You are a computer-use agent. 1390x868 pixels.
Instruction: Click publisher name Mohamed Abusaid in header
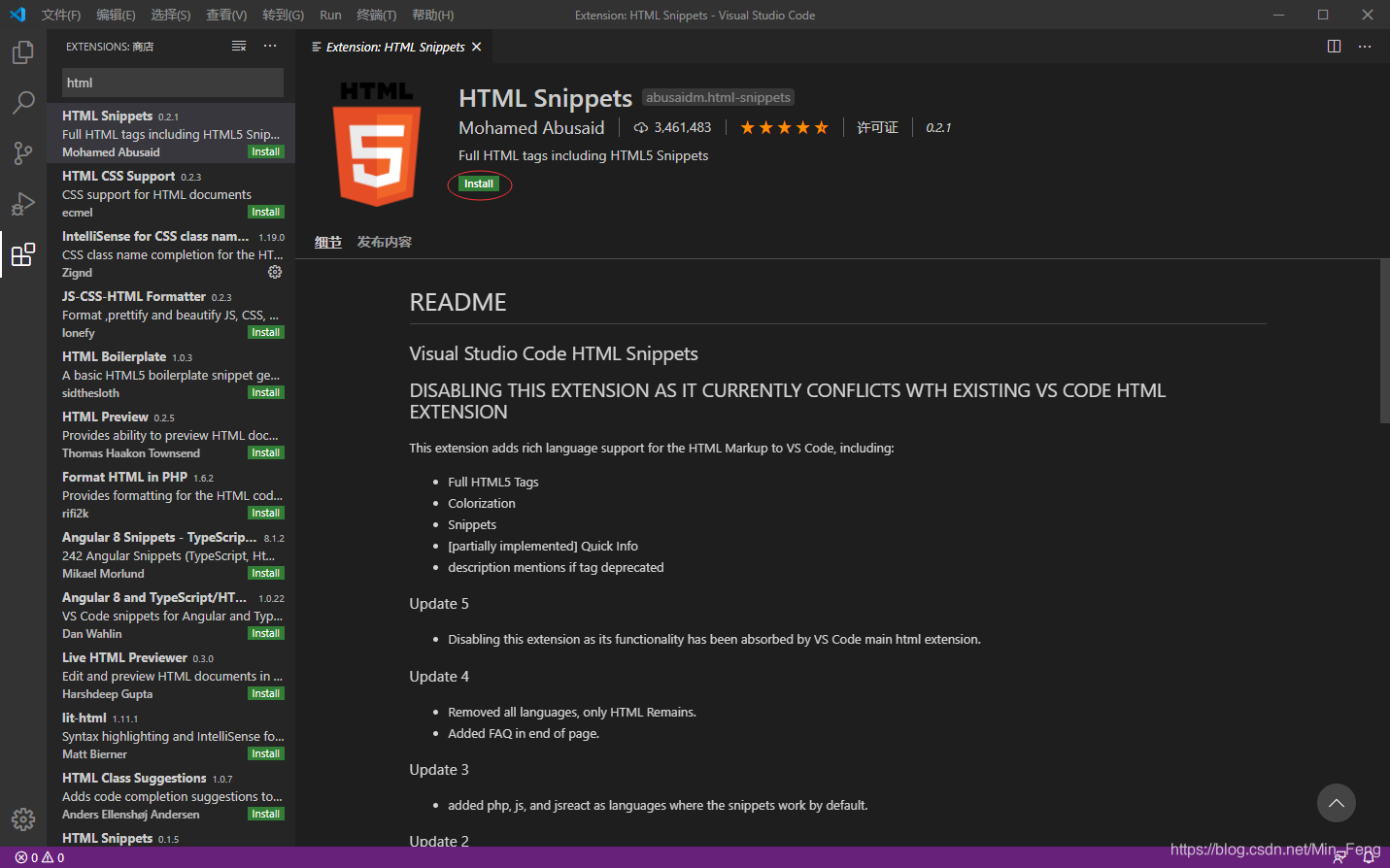(531, 128)
